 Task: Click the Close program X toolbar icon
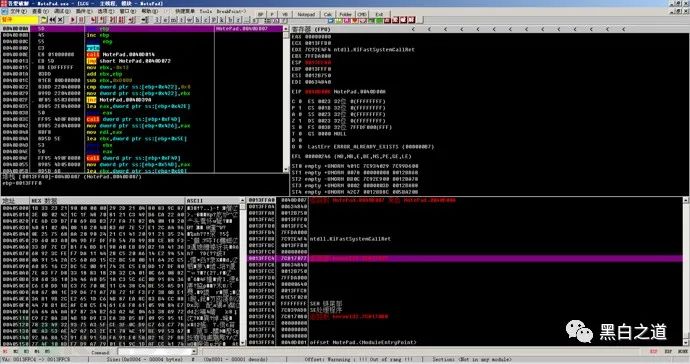tap(61, 20)
